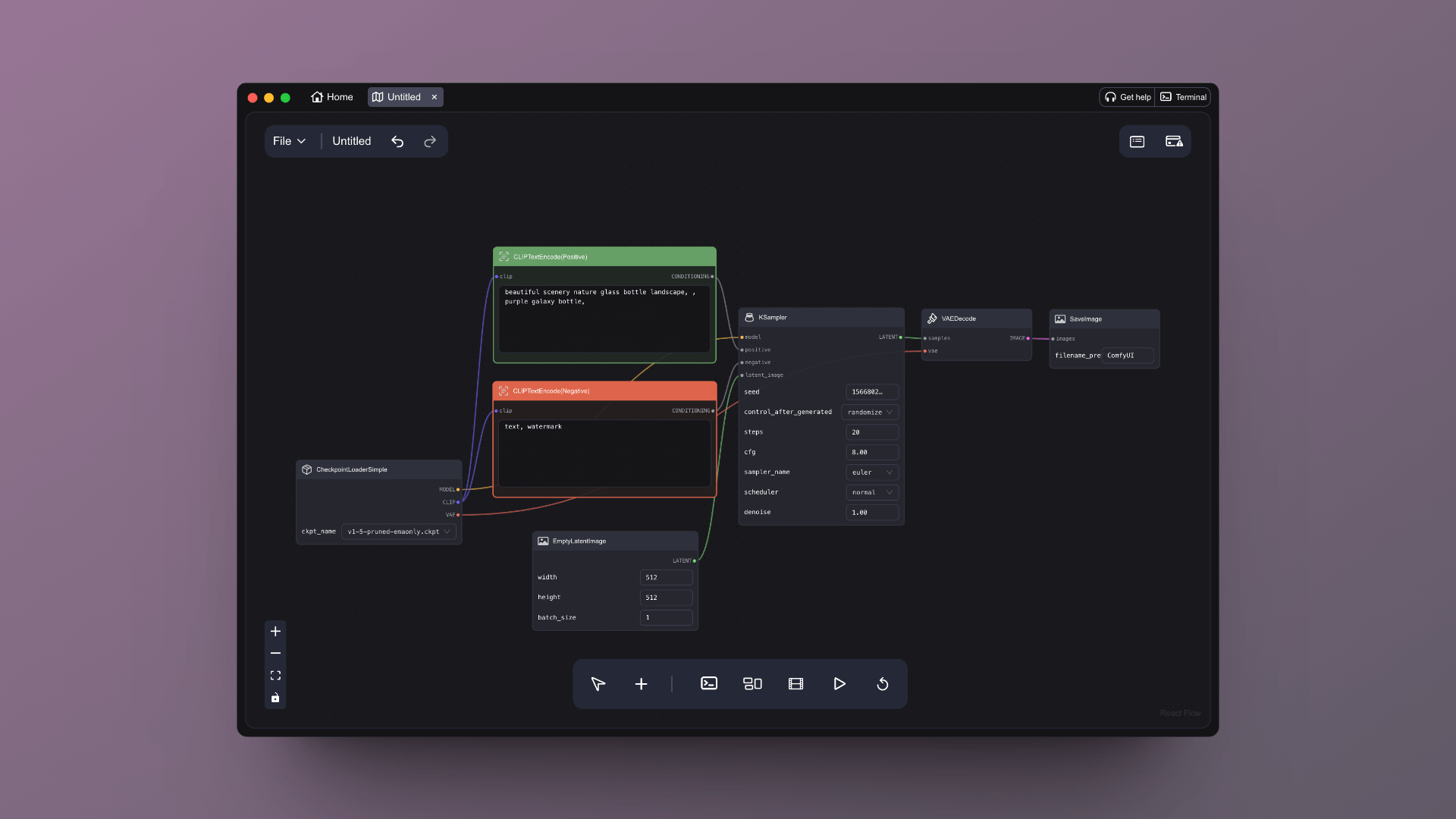Image resolution: width=1456 pixels, height=819 pixels.
Task: Open the Terminal button
Action: click(1183, 97)
